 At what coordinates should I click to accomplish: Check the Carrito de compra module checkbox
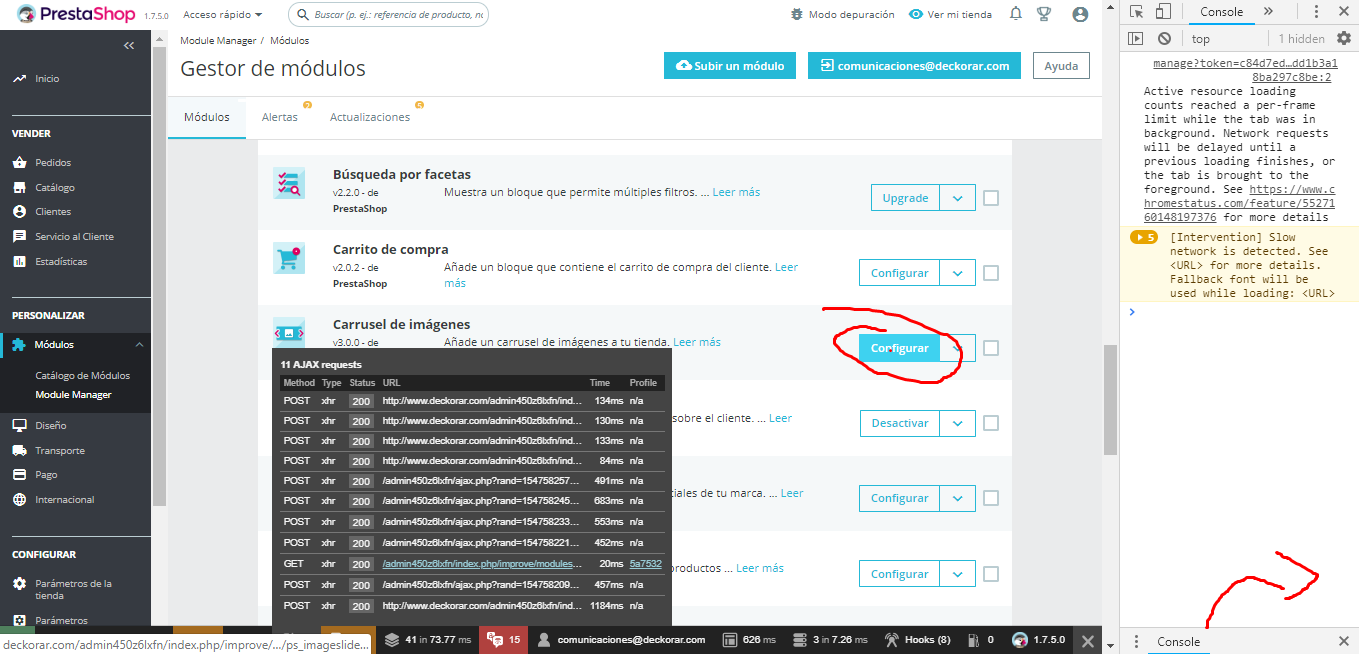(x=991, y=273)
